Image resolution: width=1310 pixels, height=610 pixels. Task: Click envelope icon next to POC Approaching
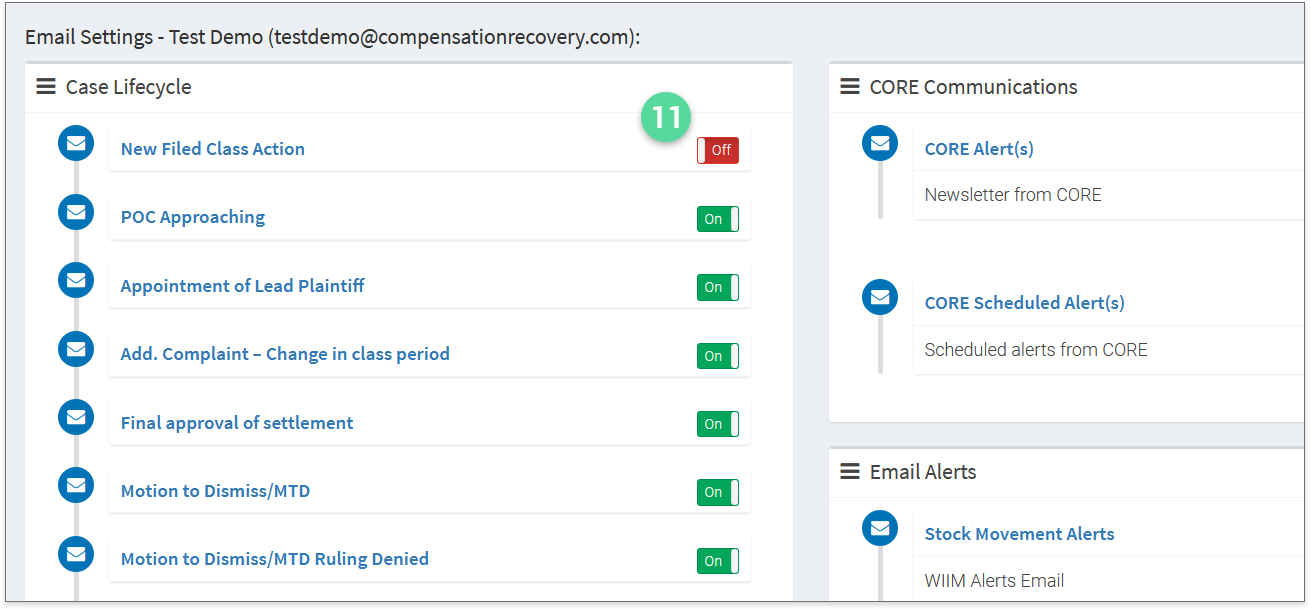click(x=76, y=212)
